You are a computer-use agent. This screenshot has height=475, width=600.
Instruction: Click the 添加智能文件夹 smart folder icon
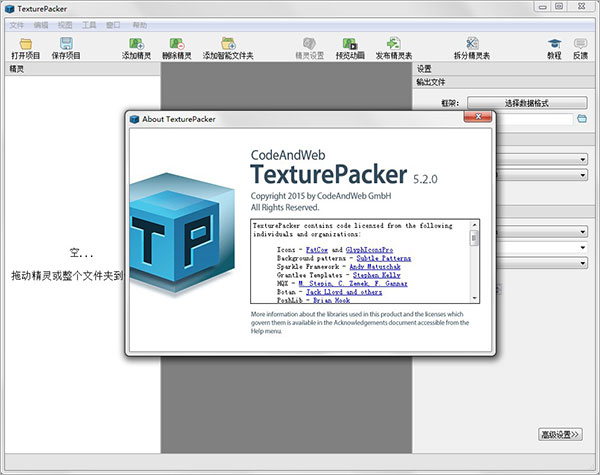coord(228,44)
